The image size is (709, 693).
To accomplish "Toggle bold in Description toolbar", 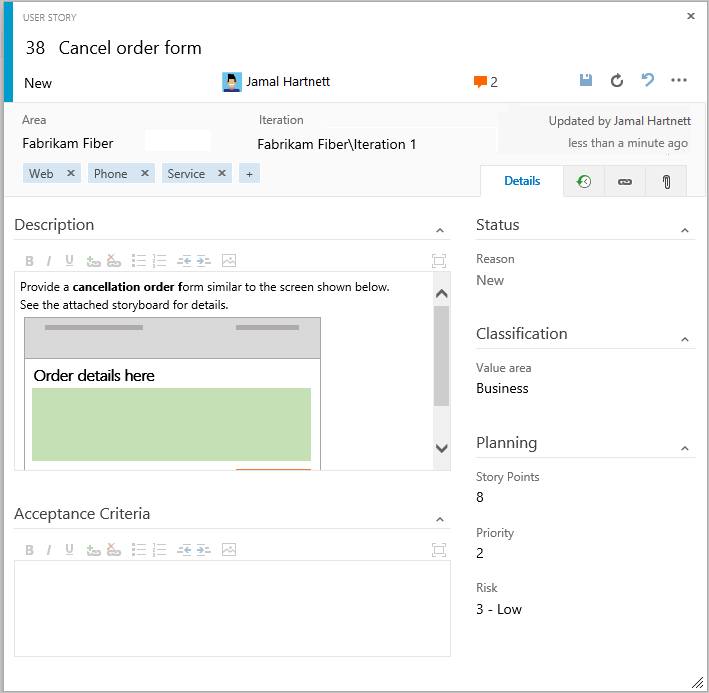I will (x=29, y=261).
